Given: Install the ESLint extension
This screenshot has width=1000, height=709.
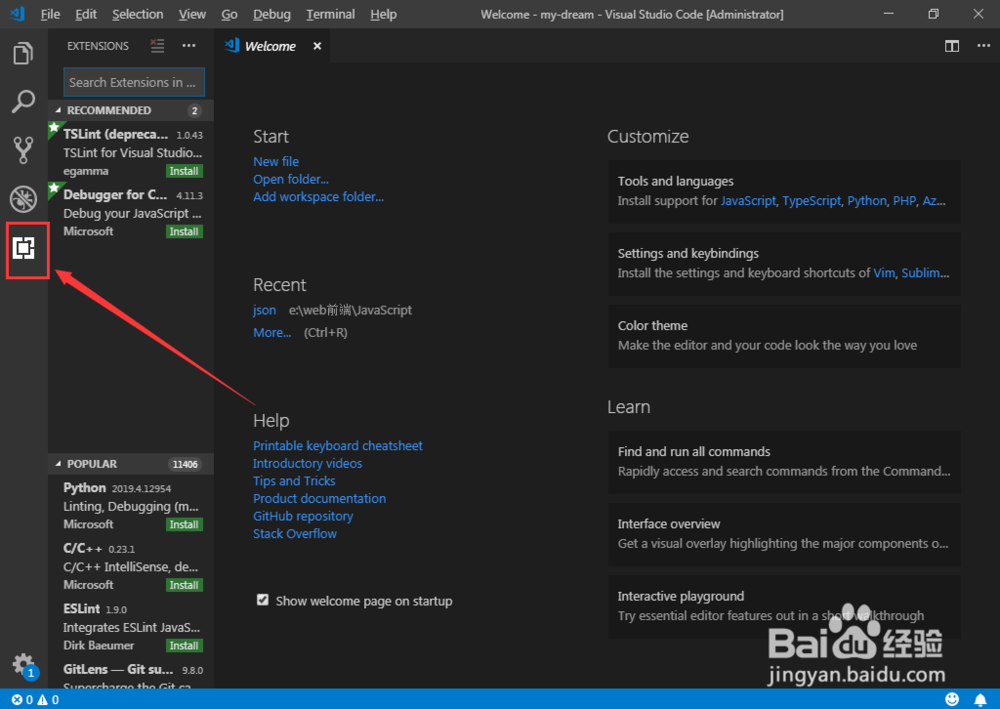Looking at the screenshot, I should (184, 645).
